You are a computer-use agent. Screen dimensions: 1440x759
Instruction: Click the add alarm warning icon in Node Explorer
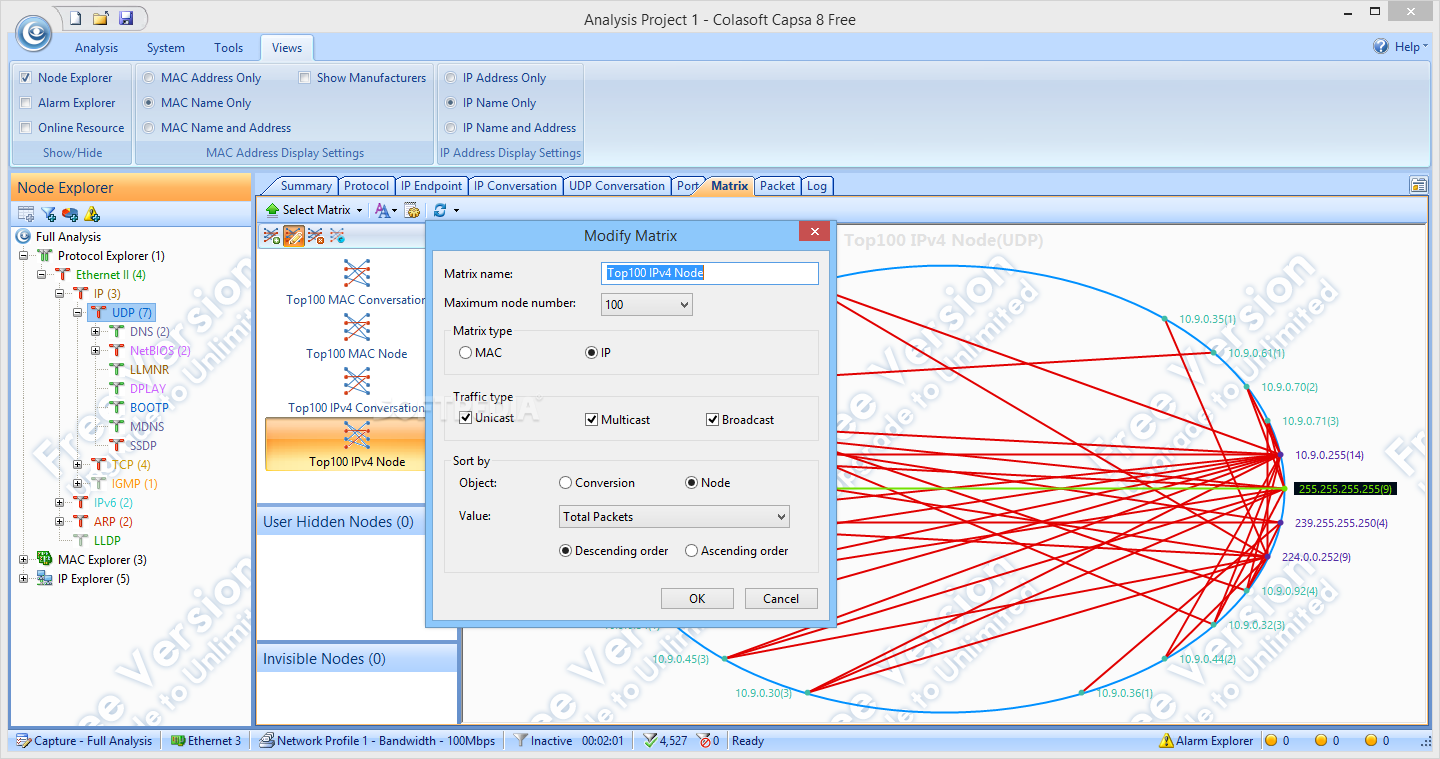(x=92, y=214)
